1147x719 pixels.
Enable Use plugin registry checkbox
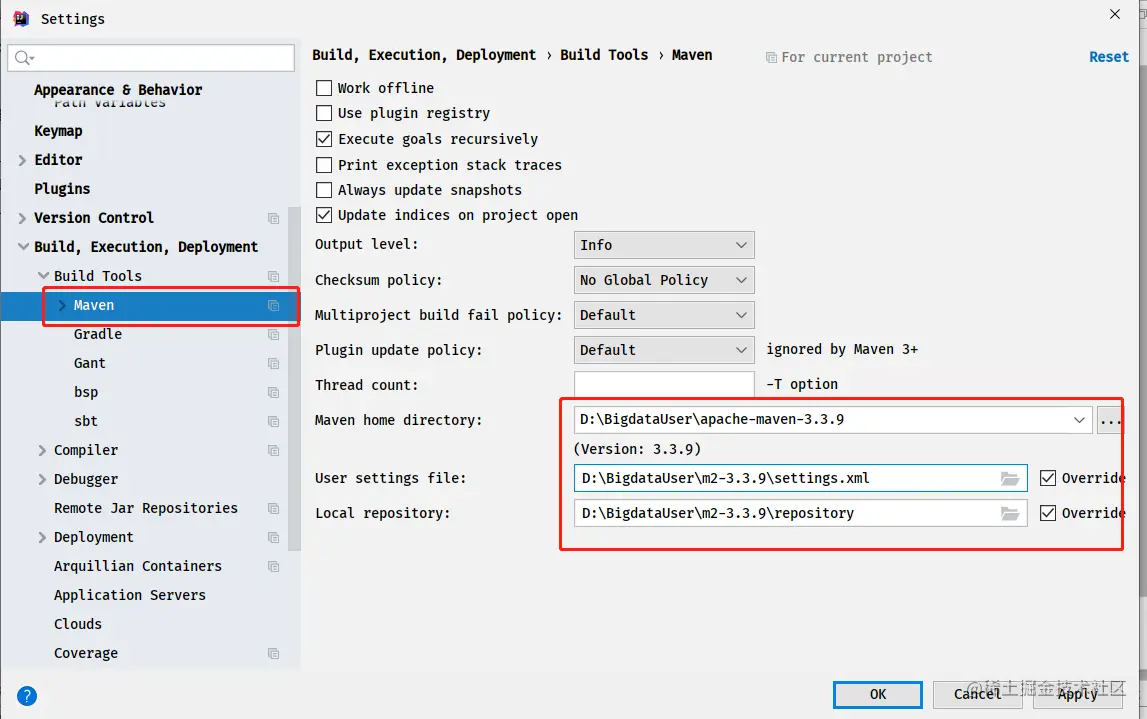point(323,113)
